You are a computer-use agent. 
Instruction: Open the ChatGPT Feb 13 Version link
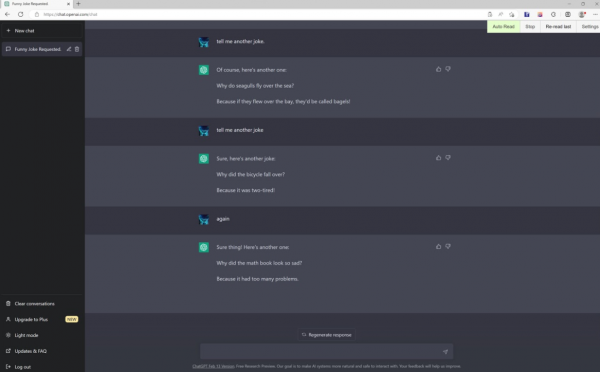213,366
